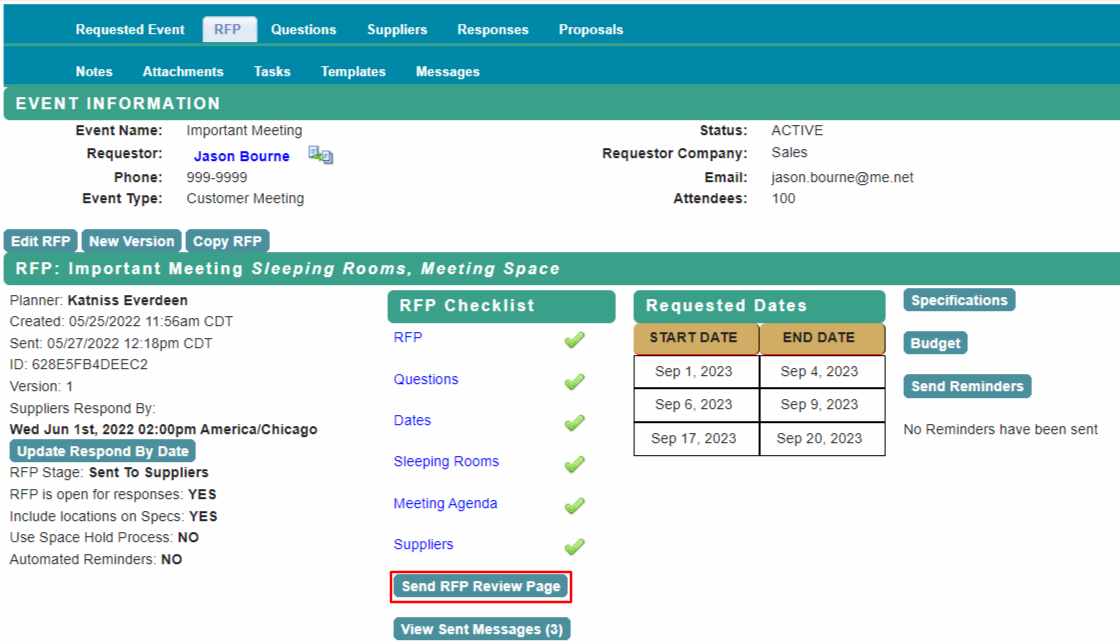Open the Responses tab
Screen dimensions: 1120x643
point(492,29)
